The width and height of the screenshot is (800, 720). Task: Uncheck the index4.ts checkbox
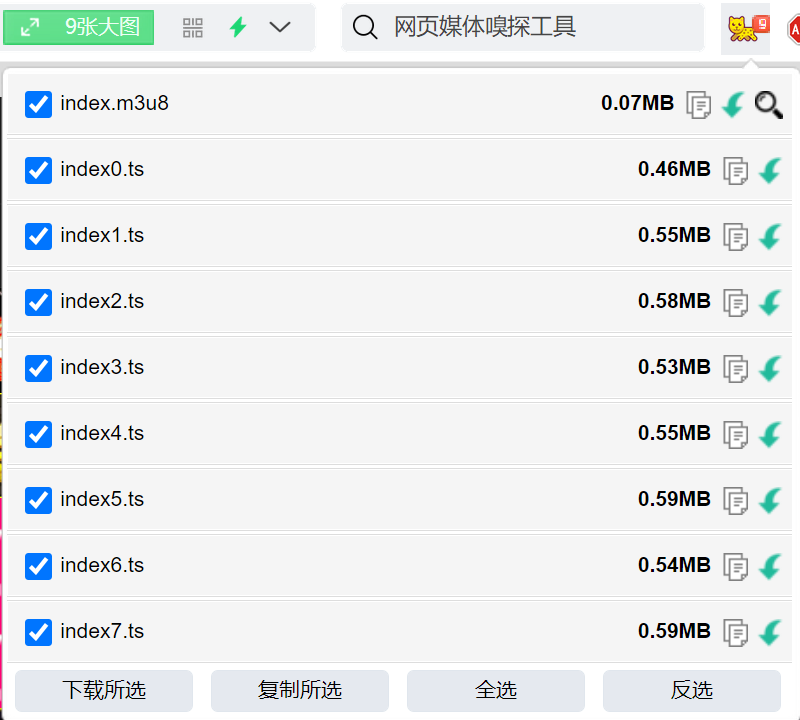click(38, 434)
